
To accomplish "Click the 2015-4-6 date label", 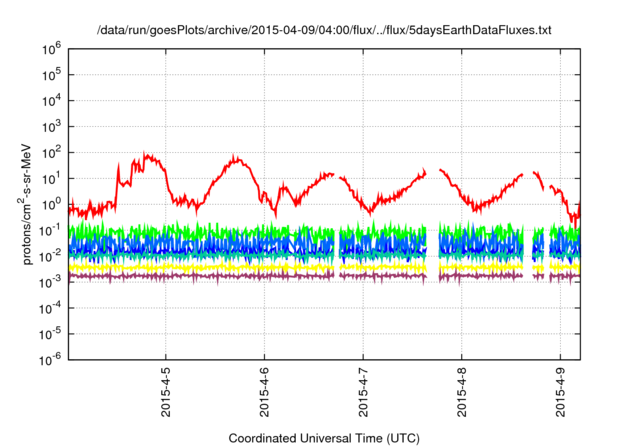I will tap(264, 392).
